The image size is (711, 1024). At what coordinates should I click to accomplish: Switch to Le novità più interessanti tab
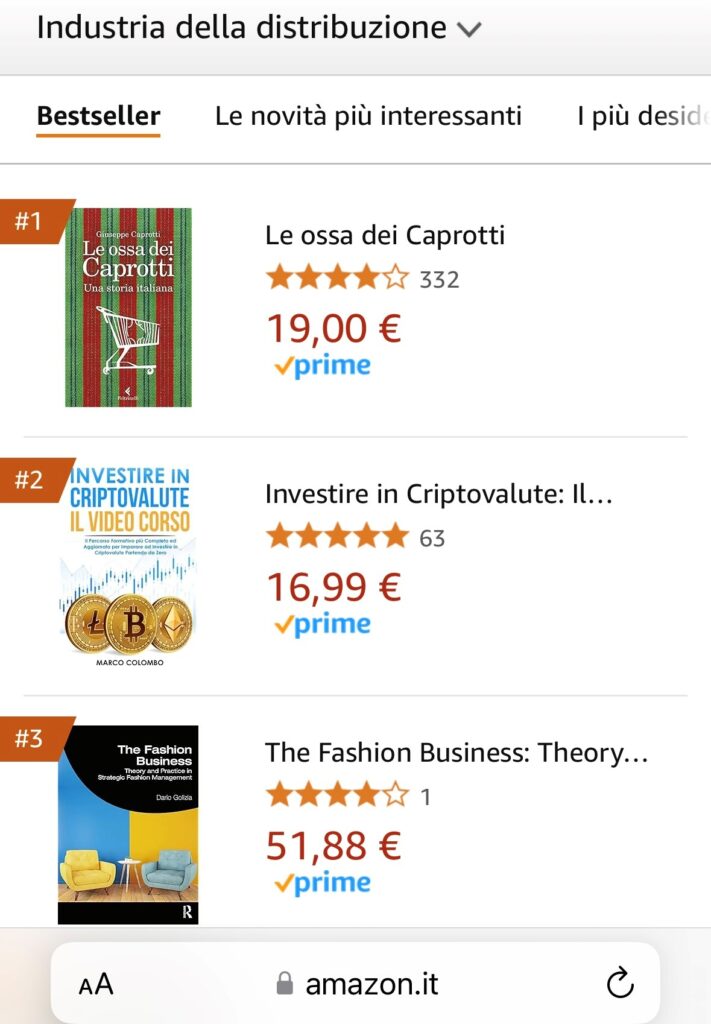[x=368, y=117]
